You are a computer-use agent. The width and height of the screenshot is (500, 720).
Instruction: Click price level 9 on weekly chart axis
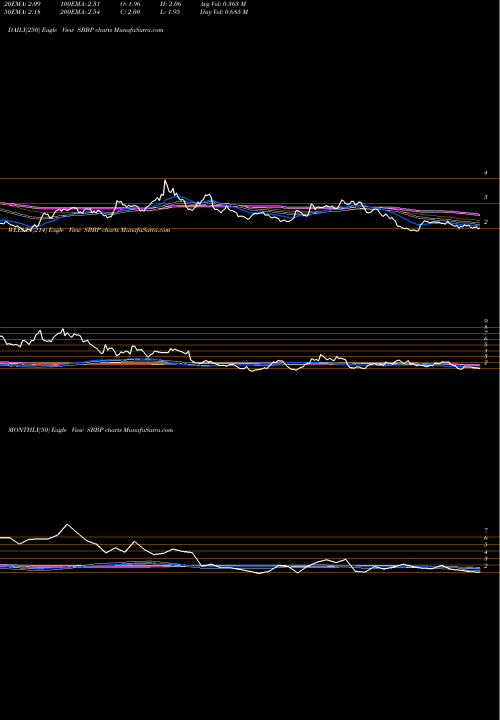pyautogui.click(x=486, y=321)
